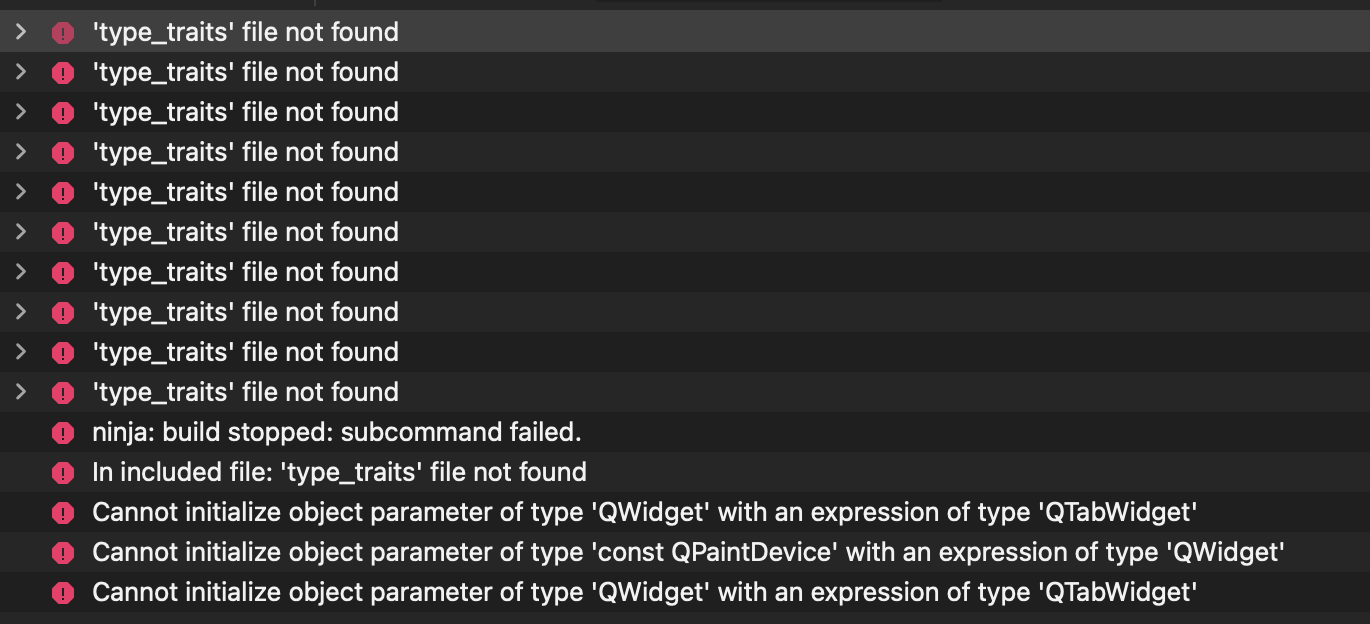Viewport: 1370px width, 624px height.
Task: Select the first QTabWidget object parameter error
Action: (645, 512)
